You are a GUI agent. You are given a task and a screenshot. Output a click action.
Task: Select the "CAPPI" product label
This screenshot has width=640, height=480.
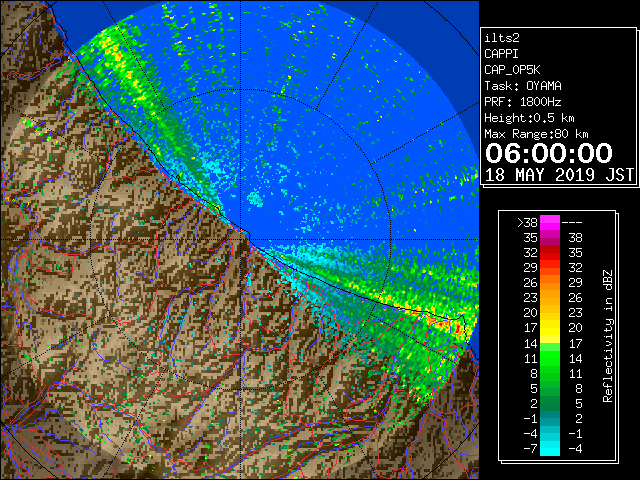pos(501,54)
